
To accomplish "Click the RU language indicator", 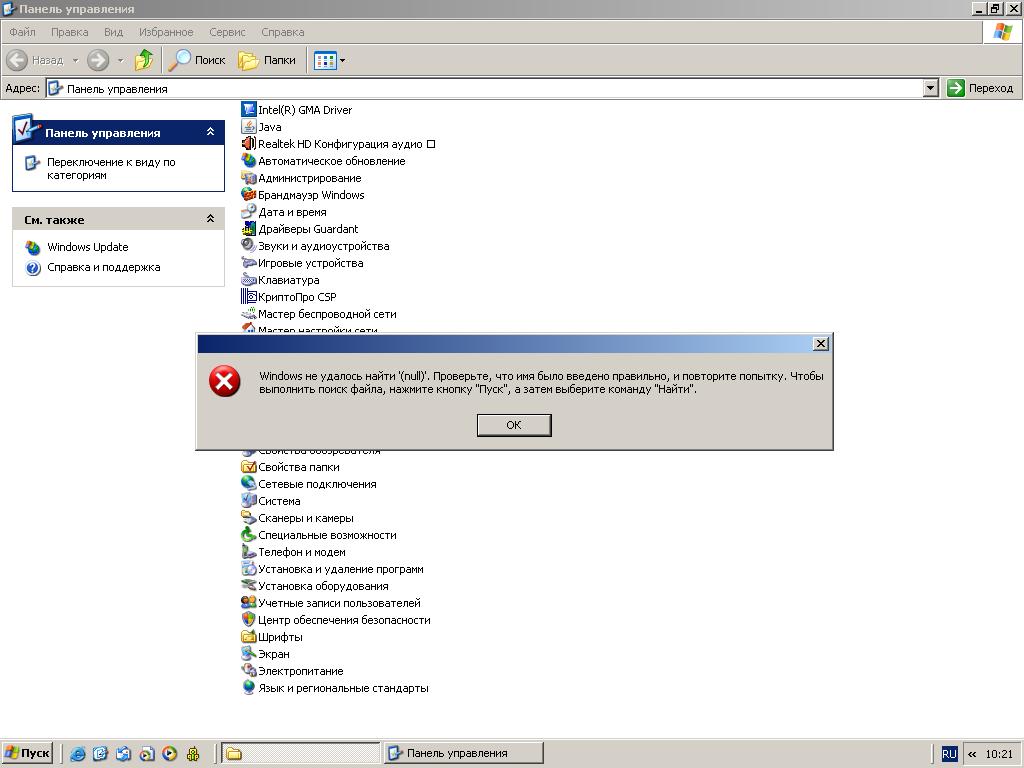I will (x=949, y=754).
